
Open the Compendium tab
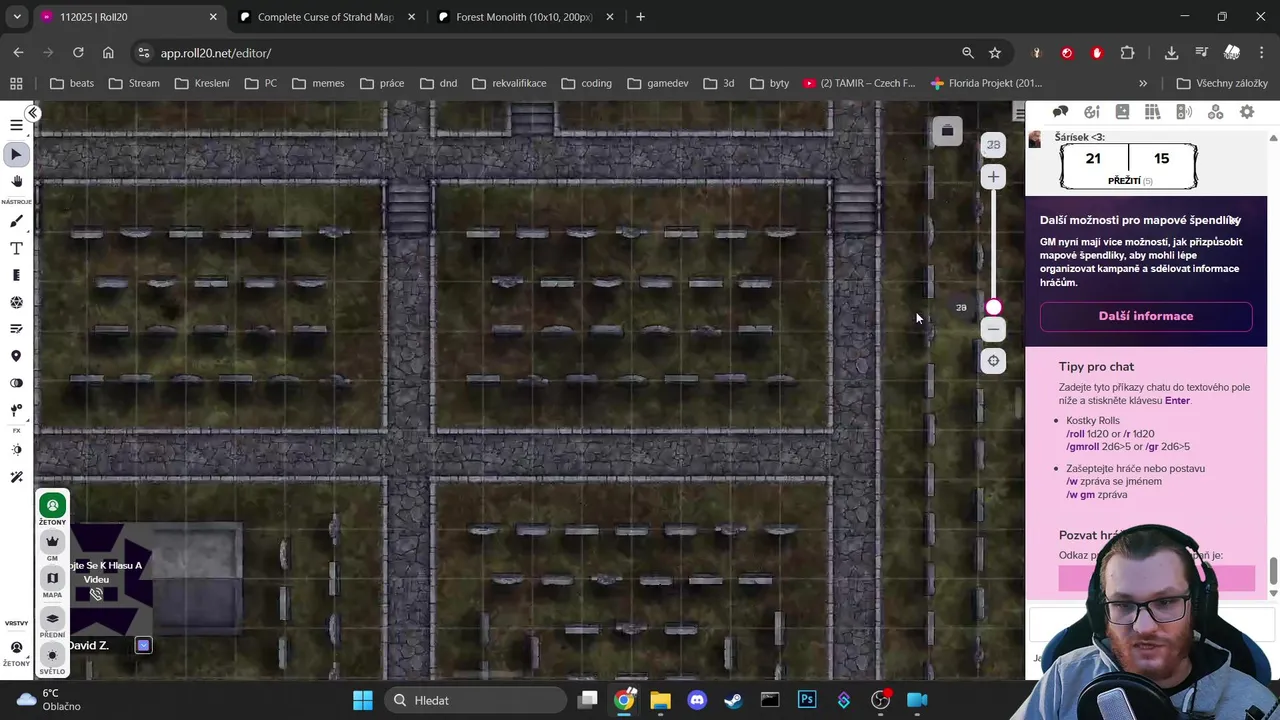1152,112
